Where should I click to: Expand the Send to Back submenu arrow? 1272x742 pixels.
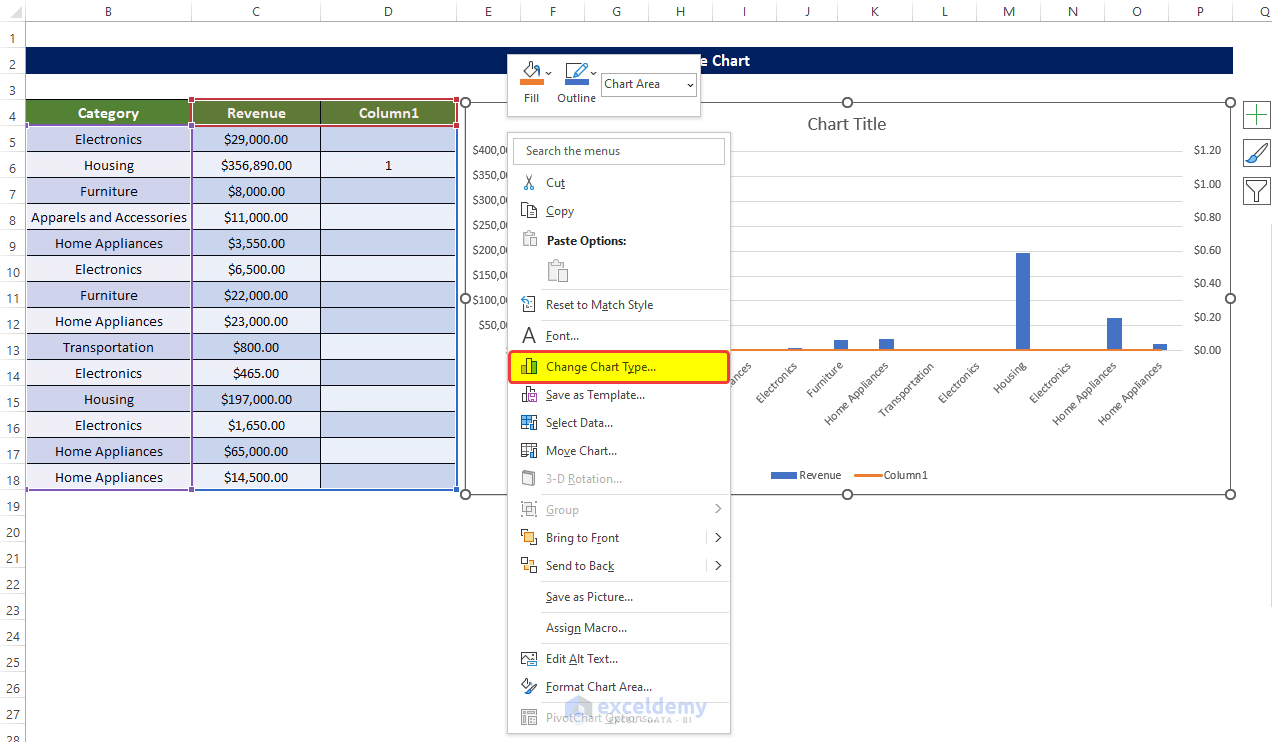pyautogui.click(x=718, y=566)
